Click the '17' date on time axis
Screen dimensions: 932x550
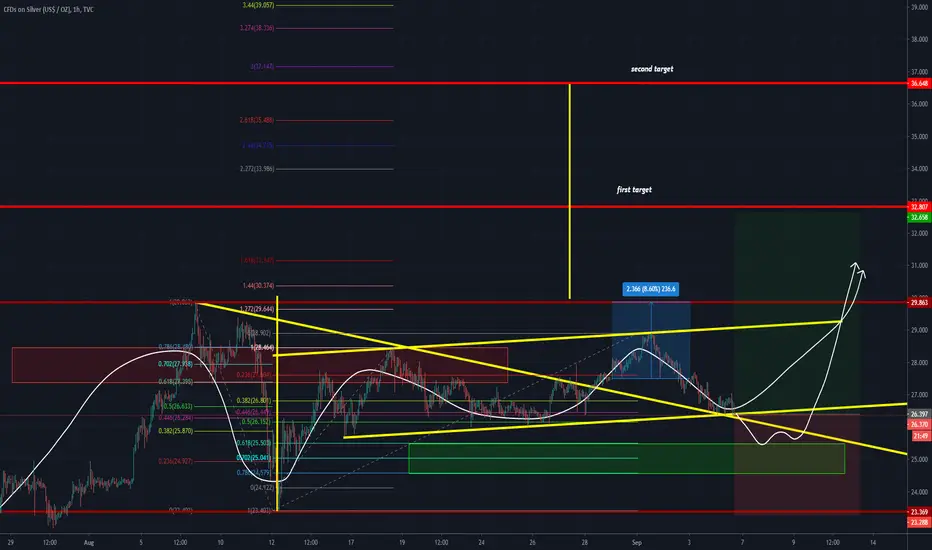tap(351, 542)
